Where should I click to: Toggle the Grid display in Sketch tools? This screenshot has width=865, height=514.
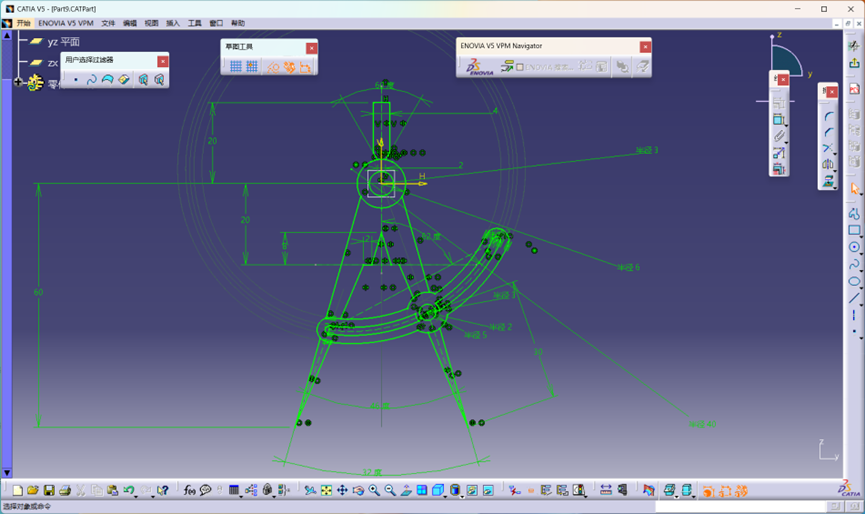pyautogui.click(x=236, y=67)
